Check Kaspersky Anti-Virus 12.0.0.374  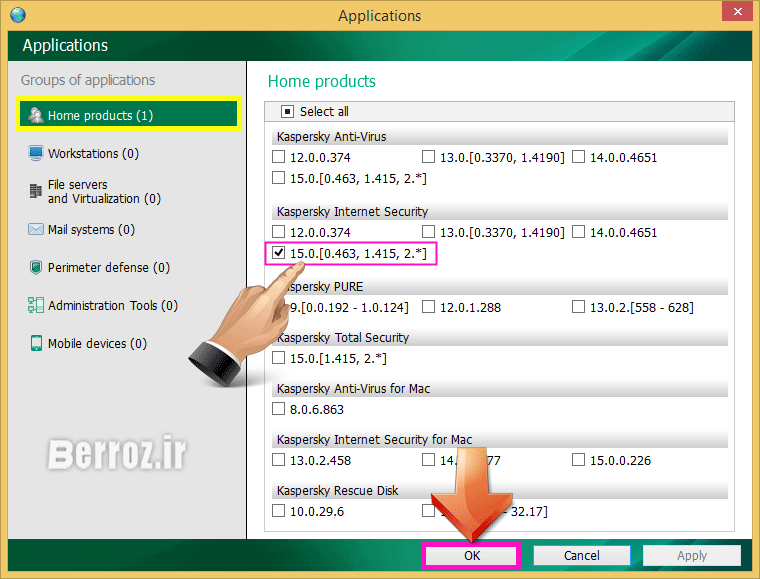(x=278, y=157)
